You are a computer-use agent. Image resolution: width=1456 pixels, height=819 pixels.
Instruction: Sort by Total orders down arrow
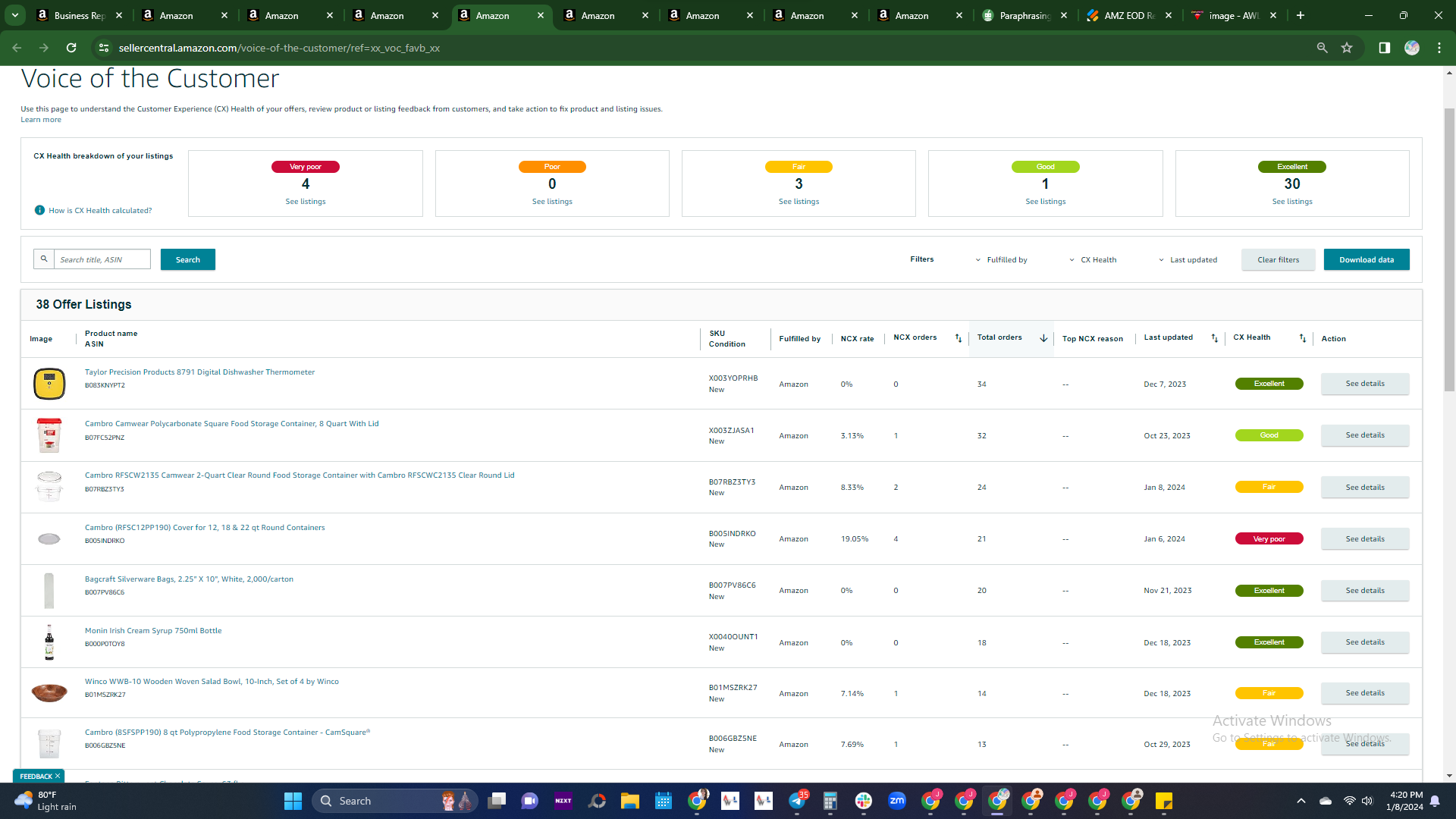click(x=1043, y=338)
